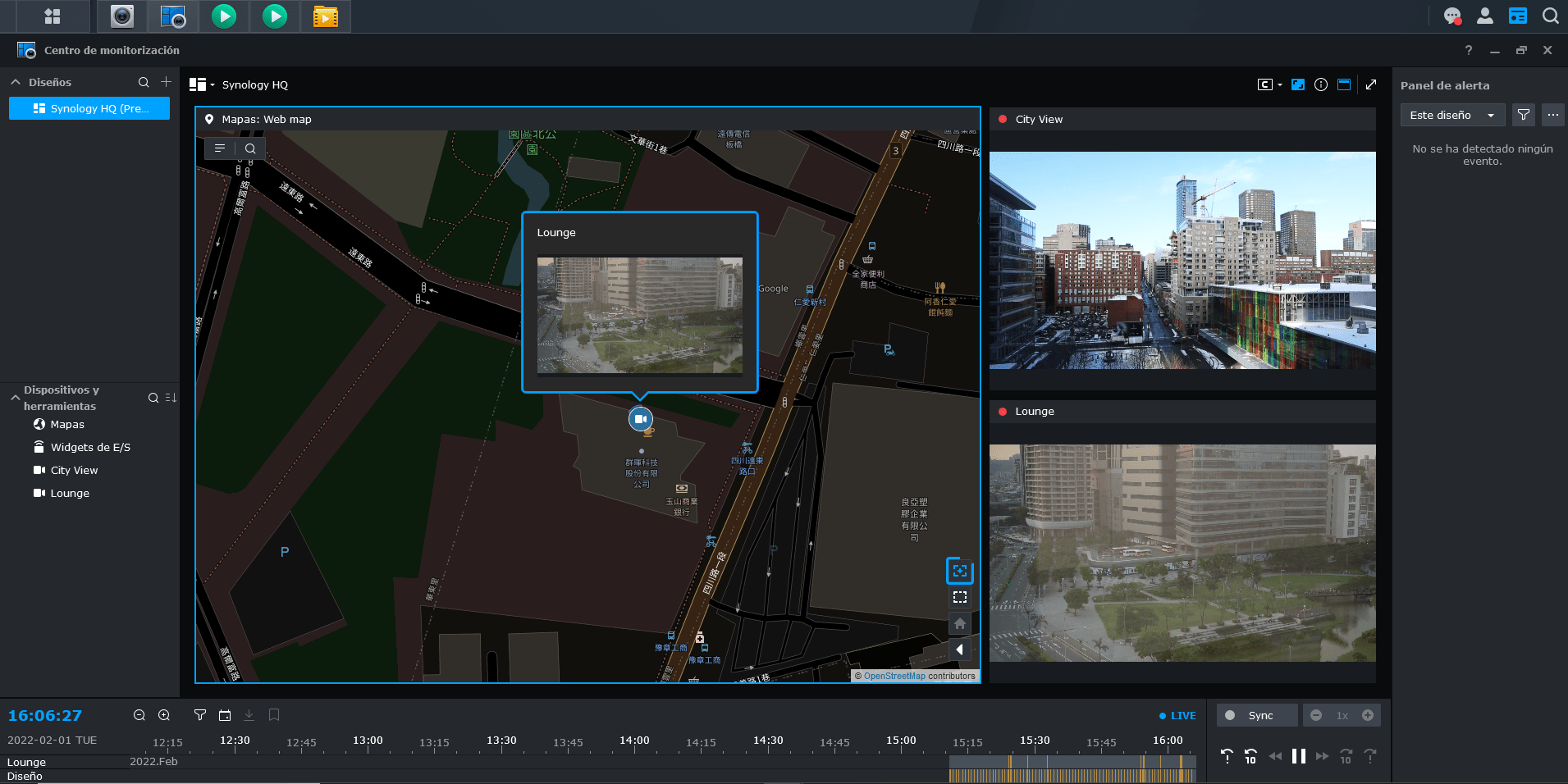Image resolution: width=1568 pixels, height=784 pixels.
Task: Open the Este diseño dropdown
Action: click(1452, 115)
